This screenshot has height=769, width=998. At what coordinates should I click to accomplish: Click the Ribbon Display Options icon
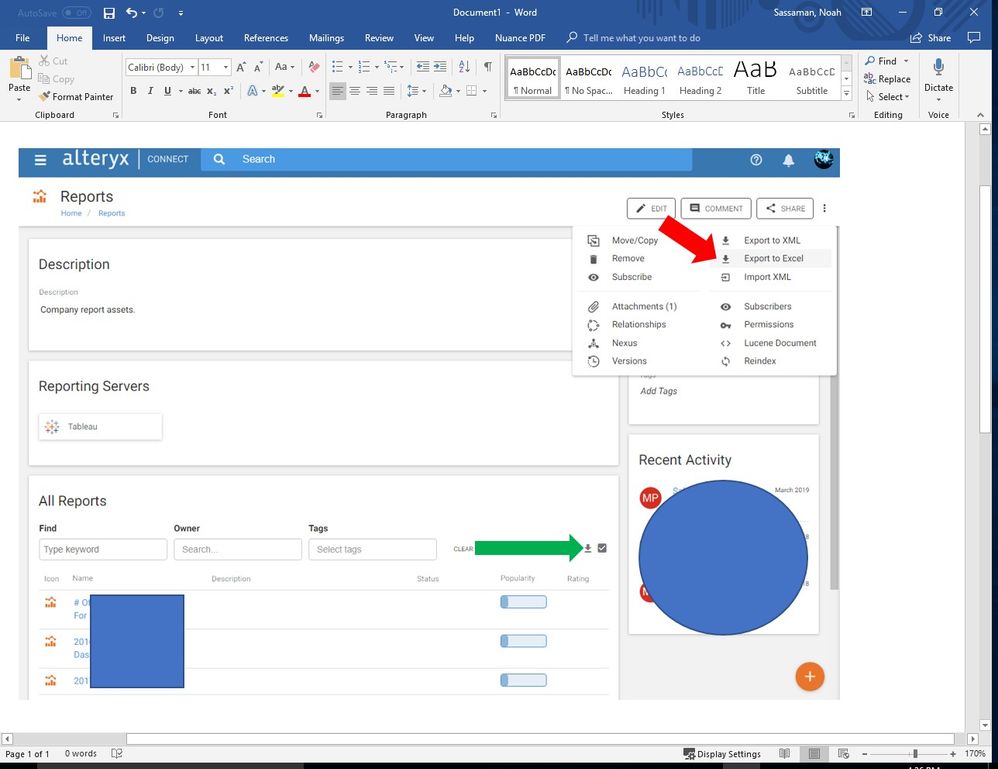tap(867, 12)
